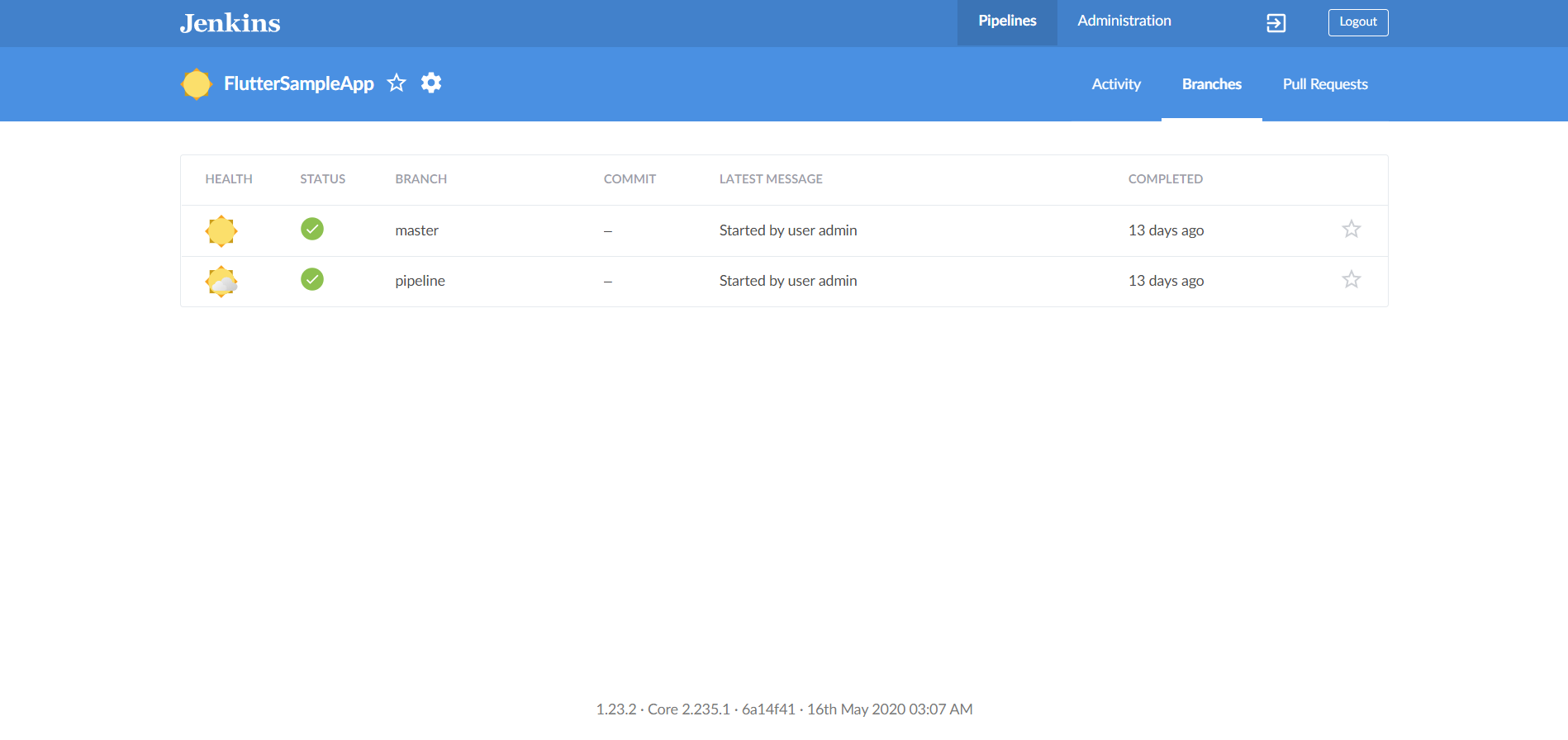Screen dimensions: 1568x740
Task: Click the pipeline branch success status icon
Action: coord(312,279)
